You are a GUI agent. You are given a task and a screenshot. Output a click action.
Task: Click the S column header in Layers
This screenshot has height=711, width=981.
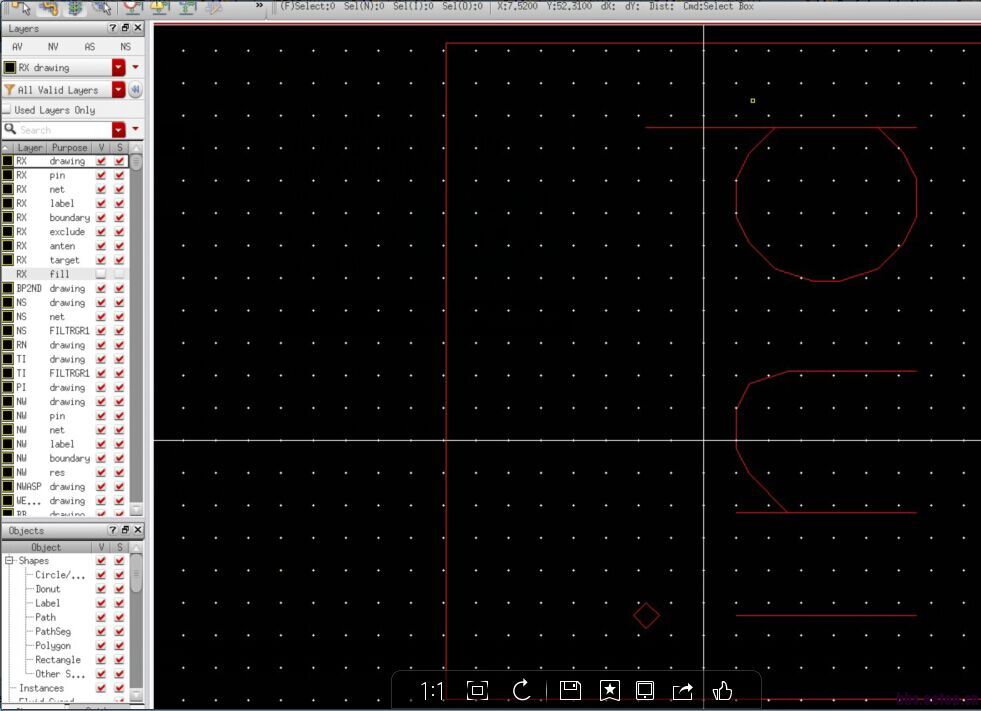point(119,148)
